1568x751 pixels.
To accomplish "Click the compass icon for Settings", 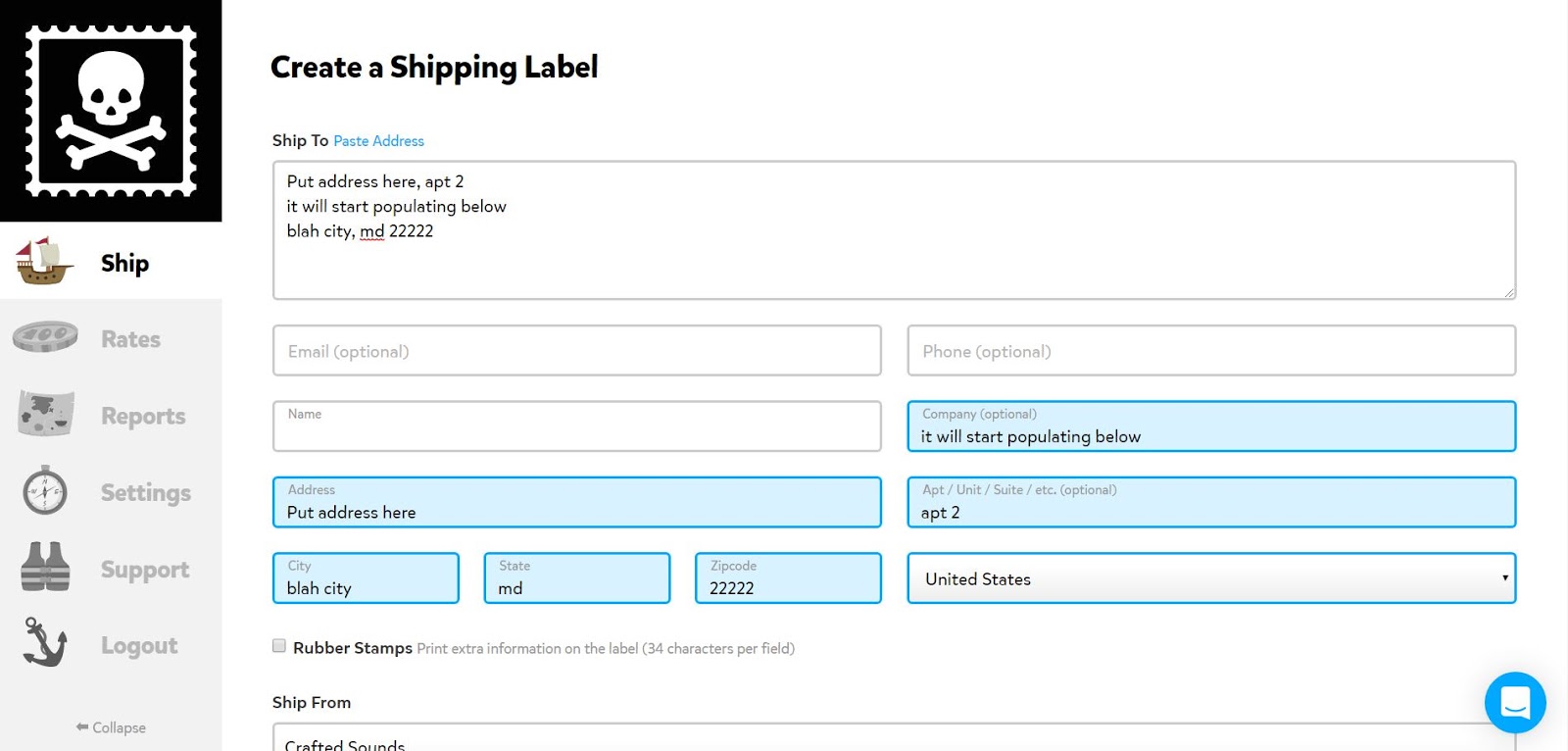I will (45, 491).
